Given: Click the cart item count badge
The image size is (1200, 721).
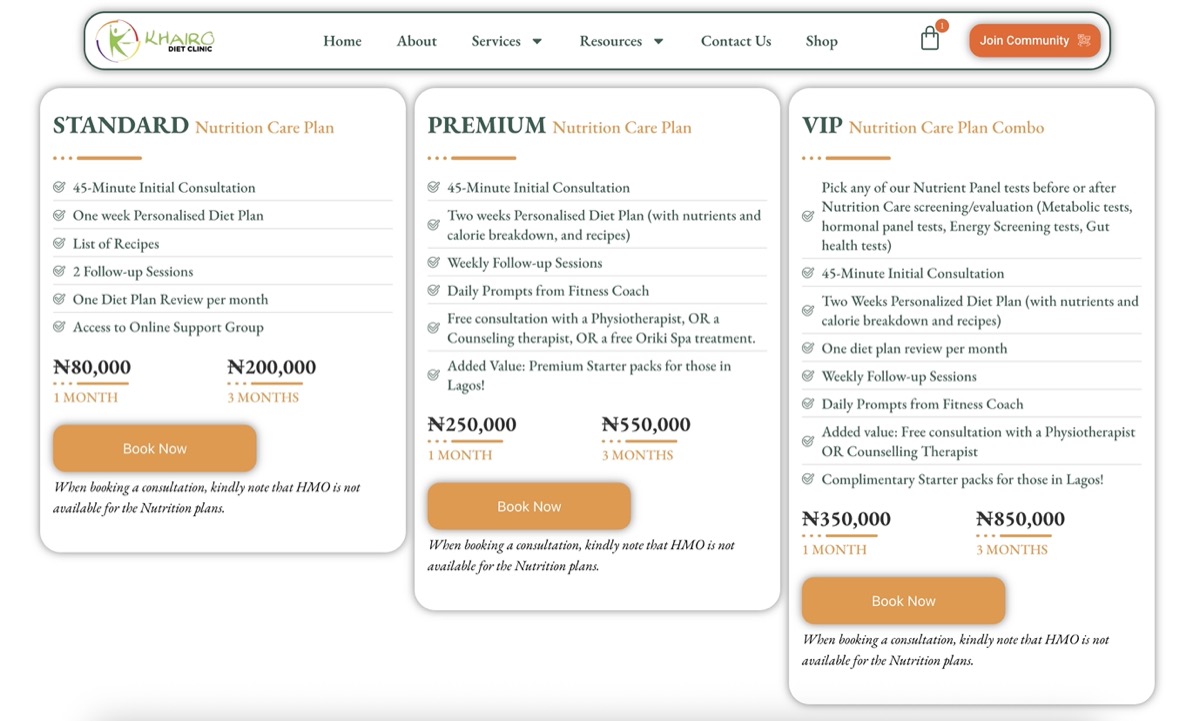Looking at the screenshot, I should click(942, 26).
